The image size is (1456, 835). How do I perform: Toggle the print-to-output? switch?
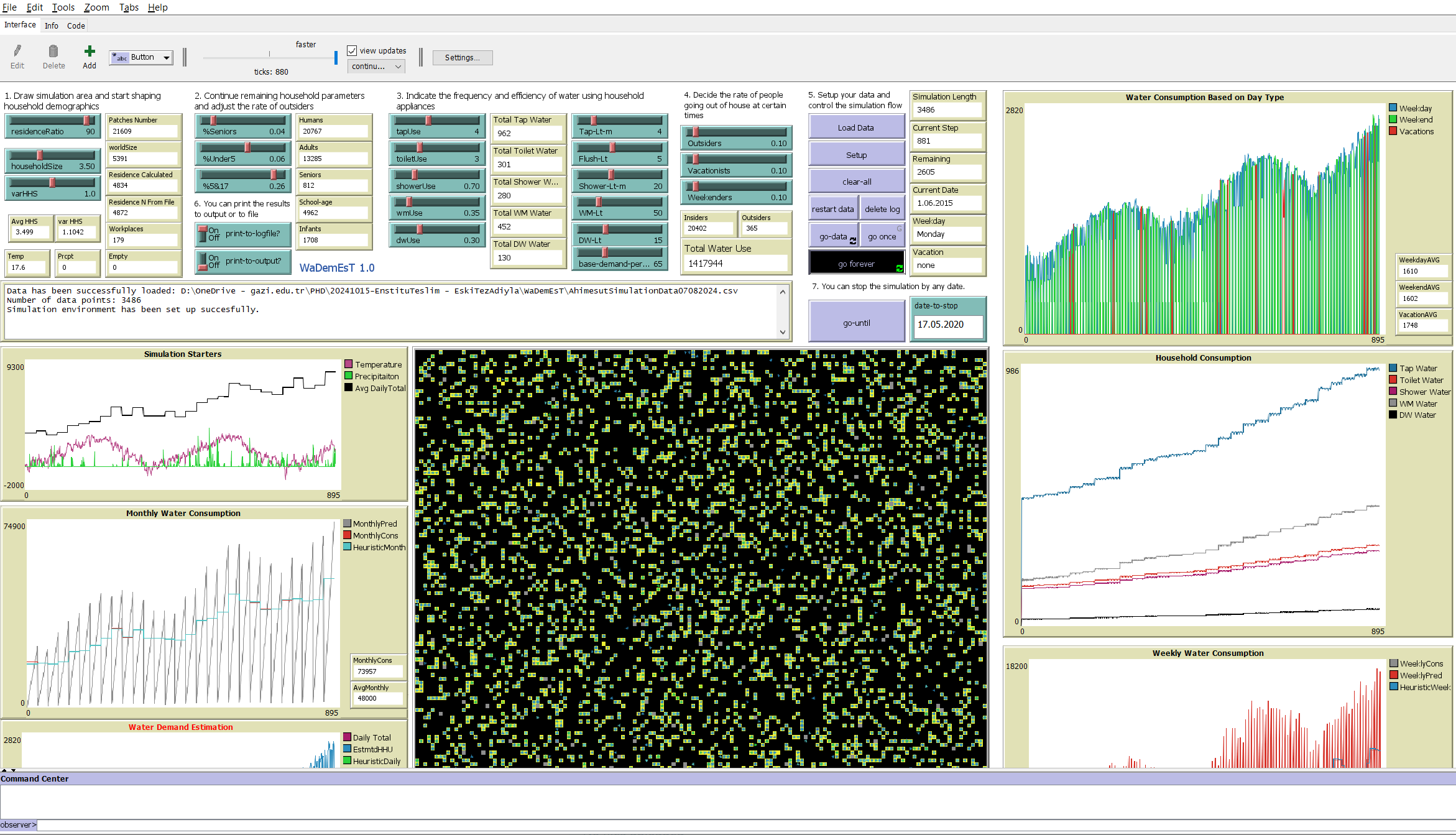coord(203,261)
